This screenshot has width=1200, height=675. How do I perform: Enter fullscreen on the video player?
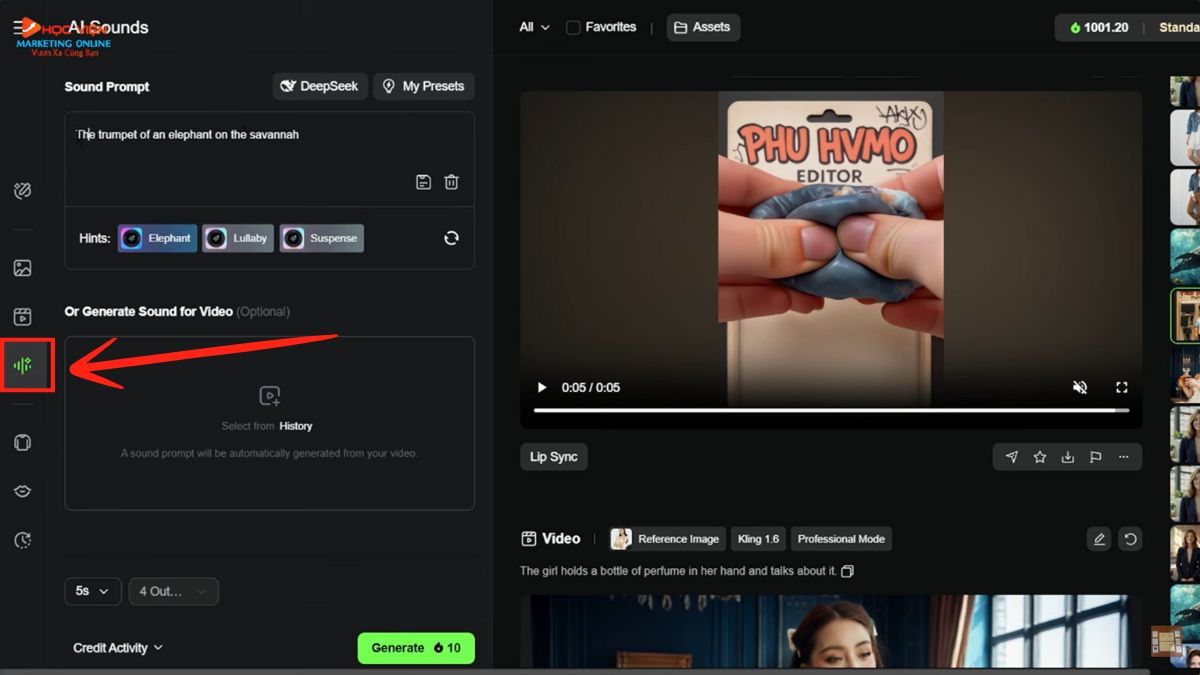1122,387
